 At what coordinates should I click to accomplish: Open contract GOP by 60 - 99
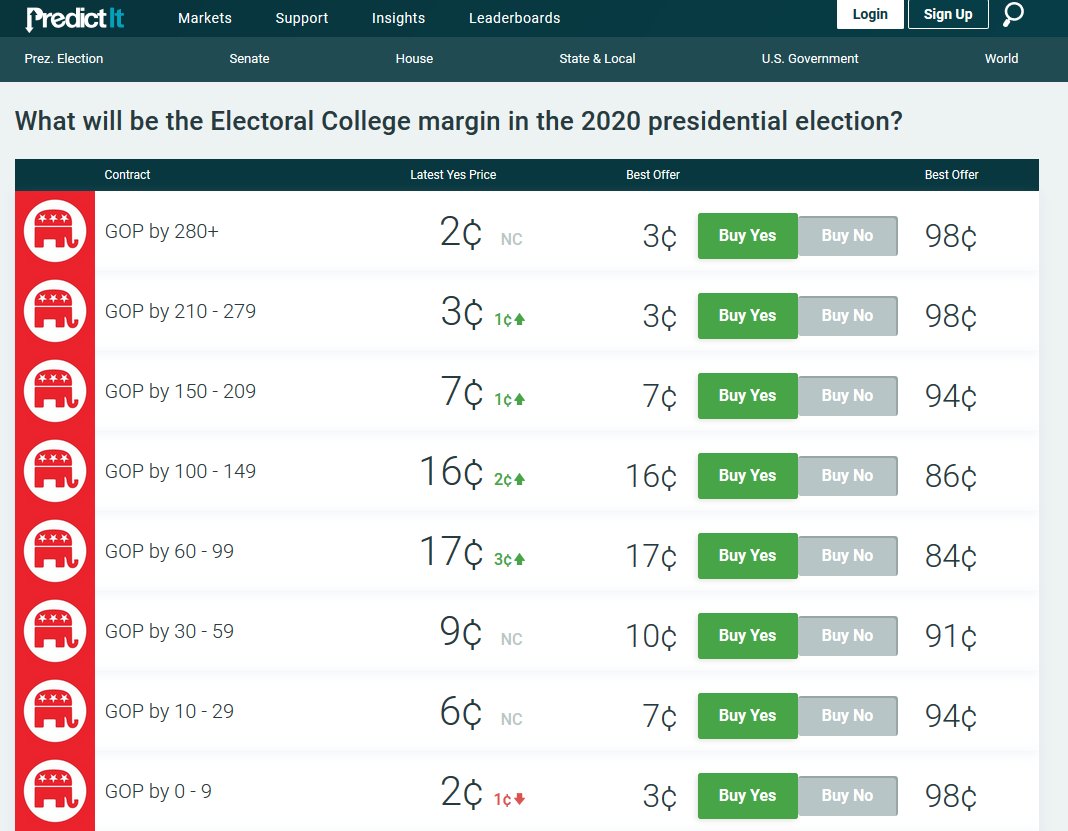point(169,551)
